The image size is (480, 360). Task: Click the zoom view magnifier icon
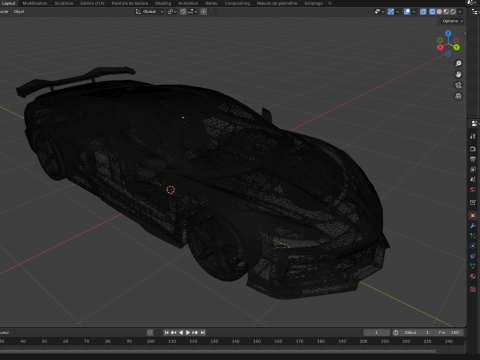click(458, 63)
